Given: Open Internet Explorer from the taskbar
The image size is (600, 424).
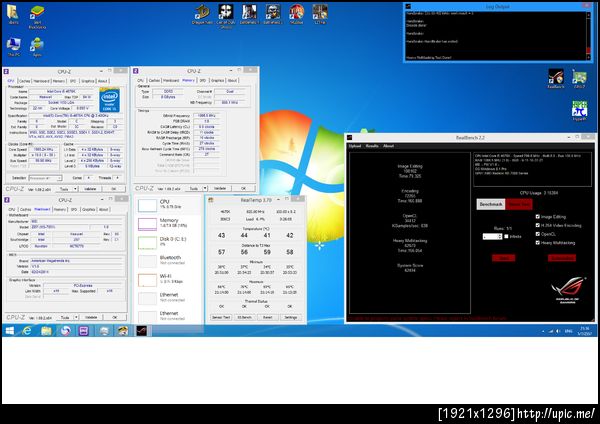Looking at the screenshot, I should 29,330.
